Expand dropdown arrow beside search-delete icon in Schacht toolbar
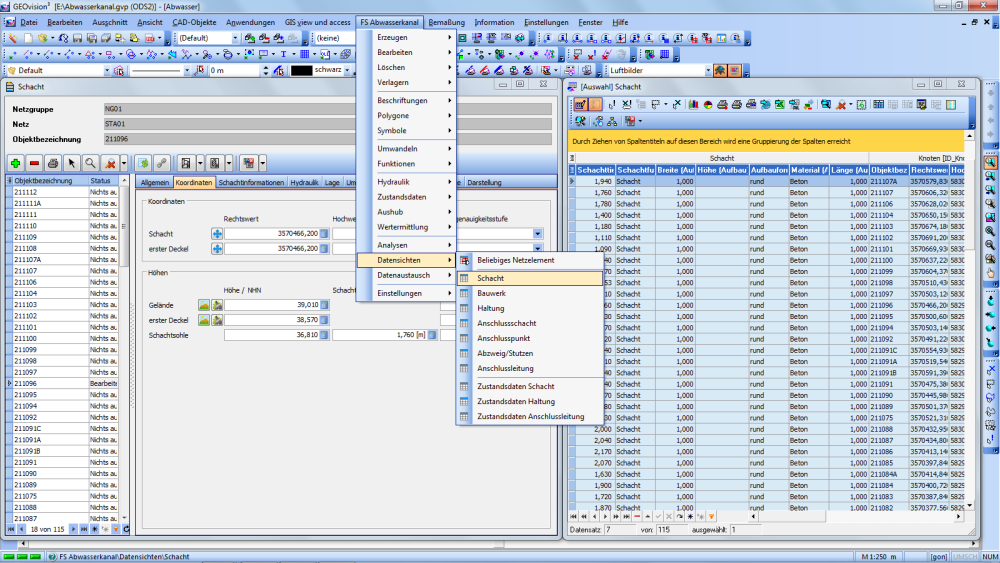Viewport: 1000px width, 563px height. coord(124,163)
